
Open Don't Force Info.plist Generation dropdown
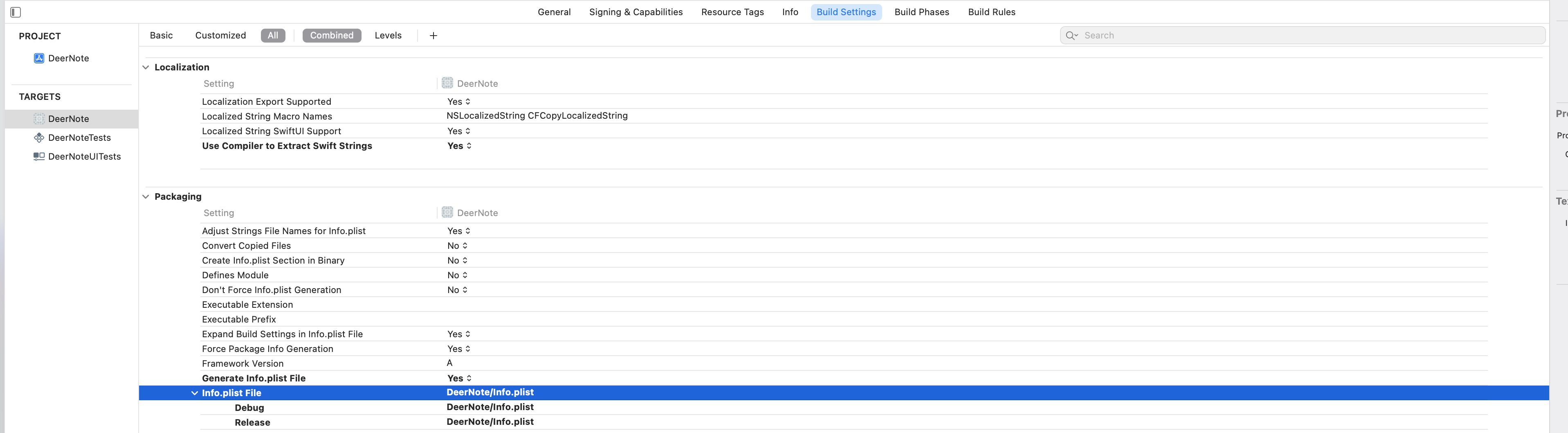[457, 290]
